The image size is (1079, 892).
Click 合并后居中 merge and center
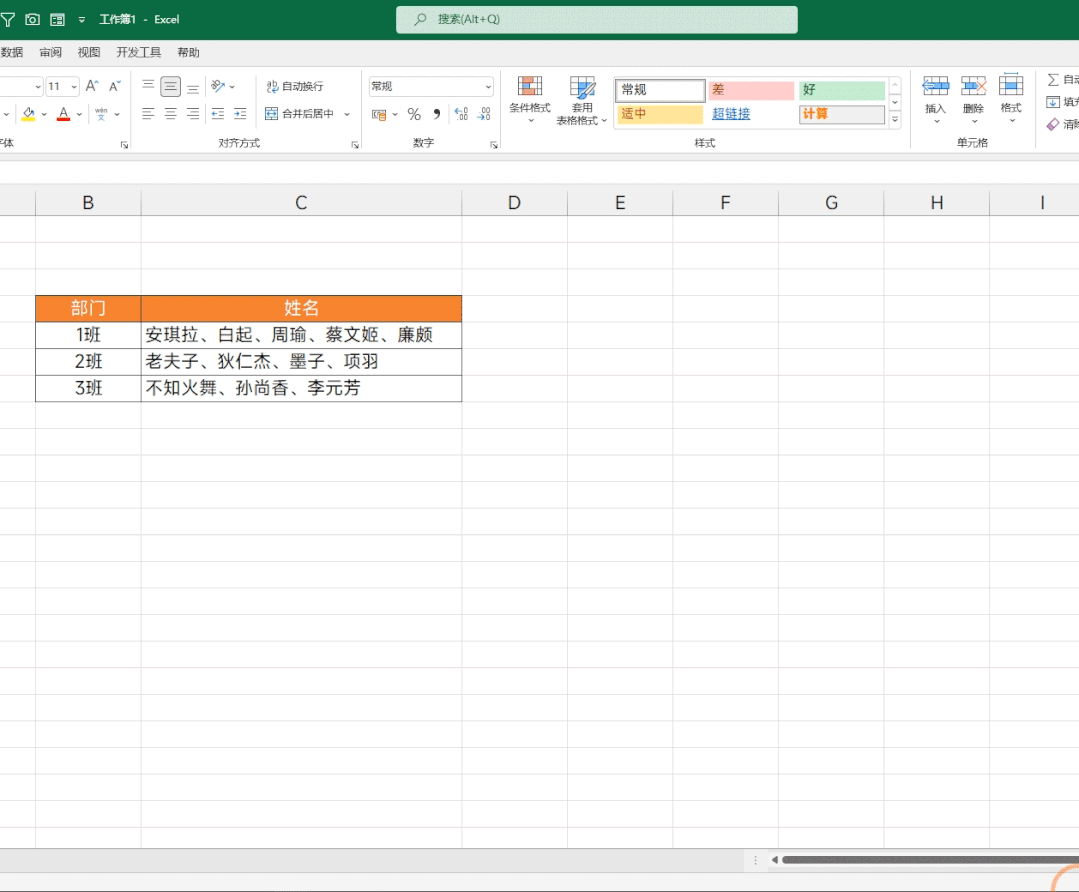click(x=299, y=114)
